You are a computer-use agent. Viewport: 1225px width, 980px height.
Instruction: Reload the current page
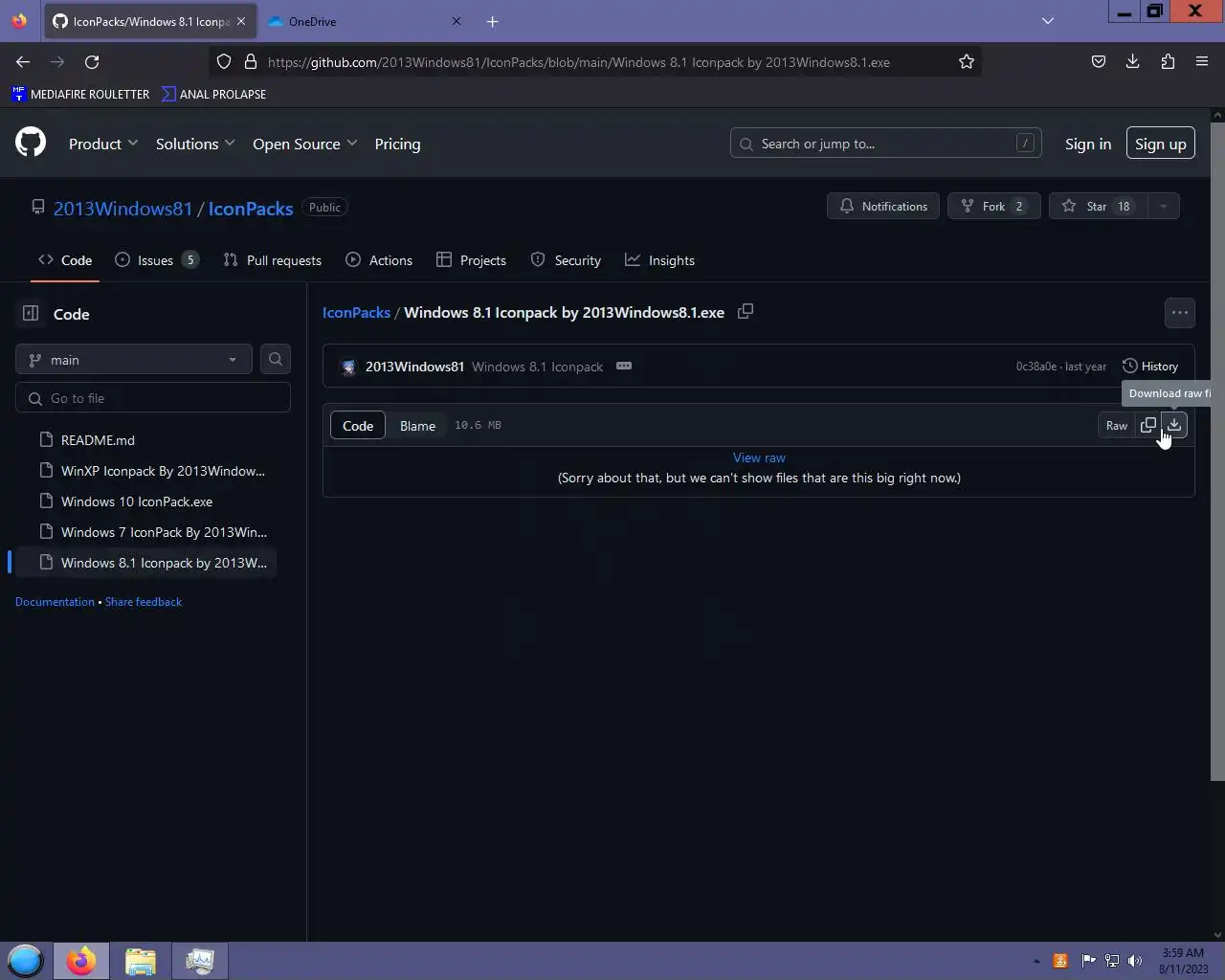[x=92, y=62]
